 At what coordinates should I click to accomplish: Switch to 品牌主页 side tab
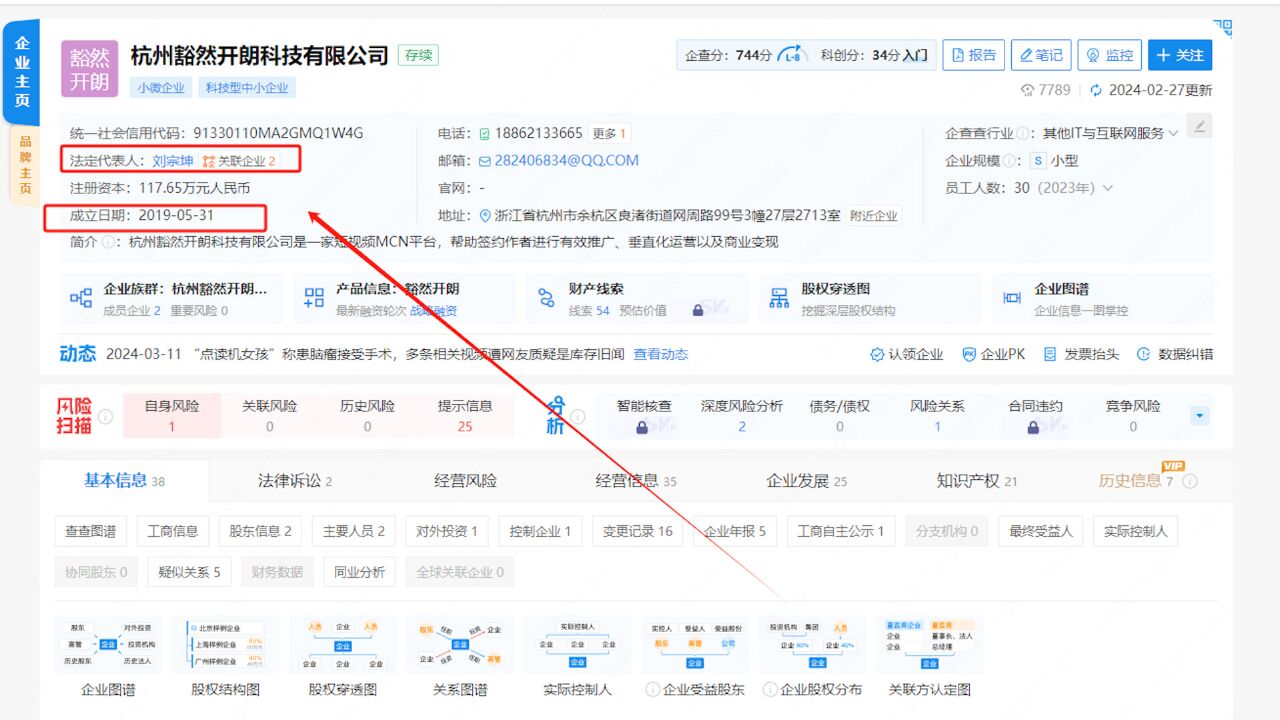click(25, 165)
